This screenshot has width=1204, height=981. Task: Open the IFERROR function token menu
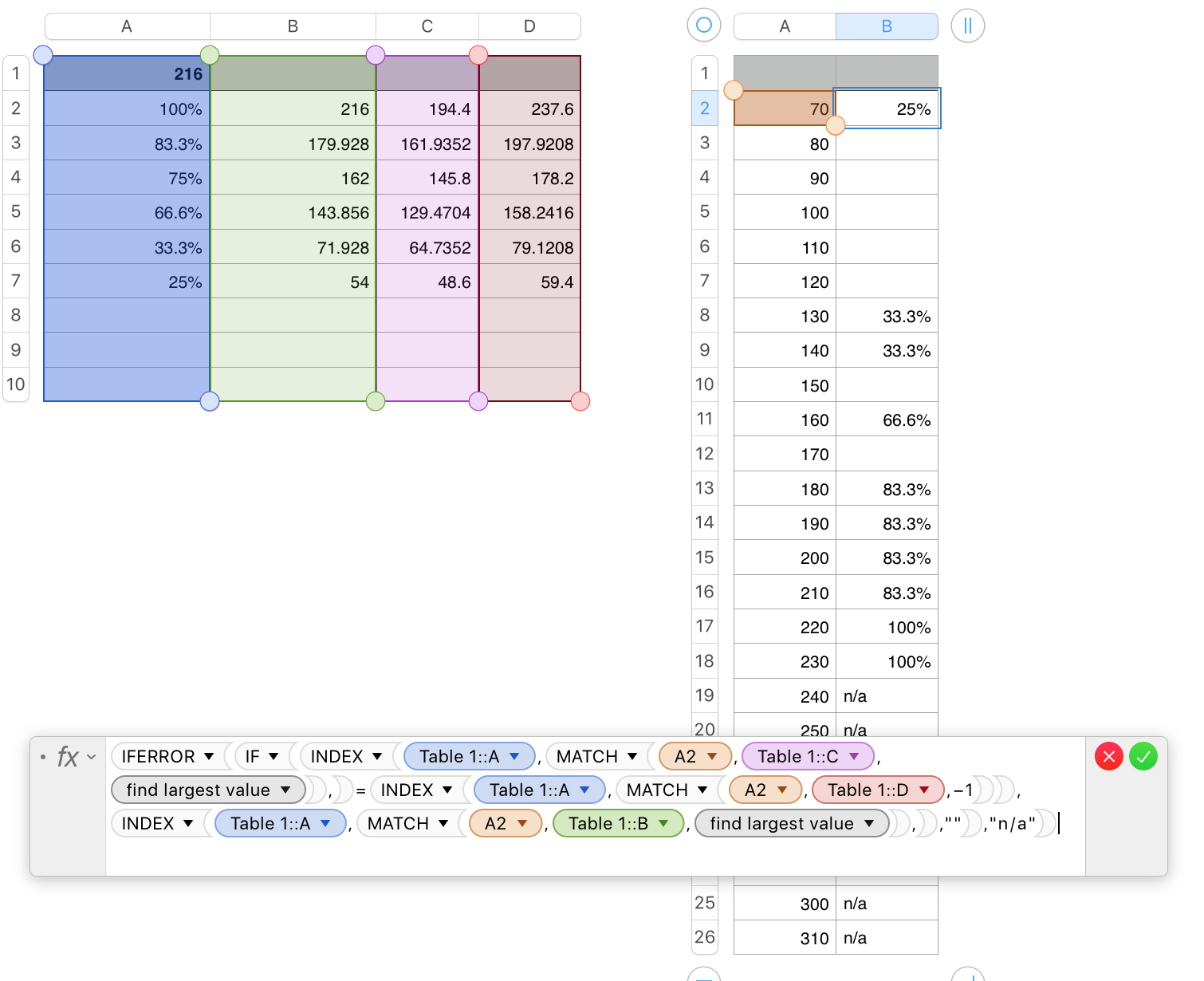(209, 756)
